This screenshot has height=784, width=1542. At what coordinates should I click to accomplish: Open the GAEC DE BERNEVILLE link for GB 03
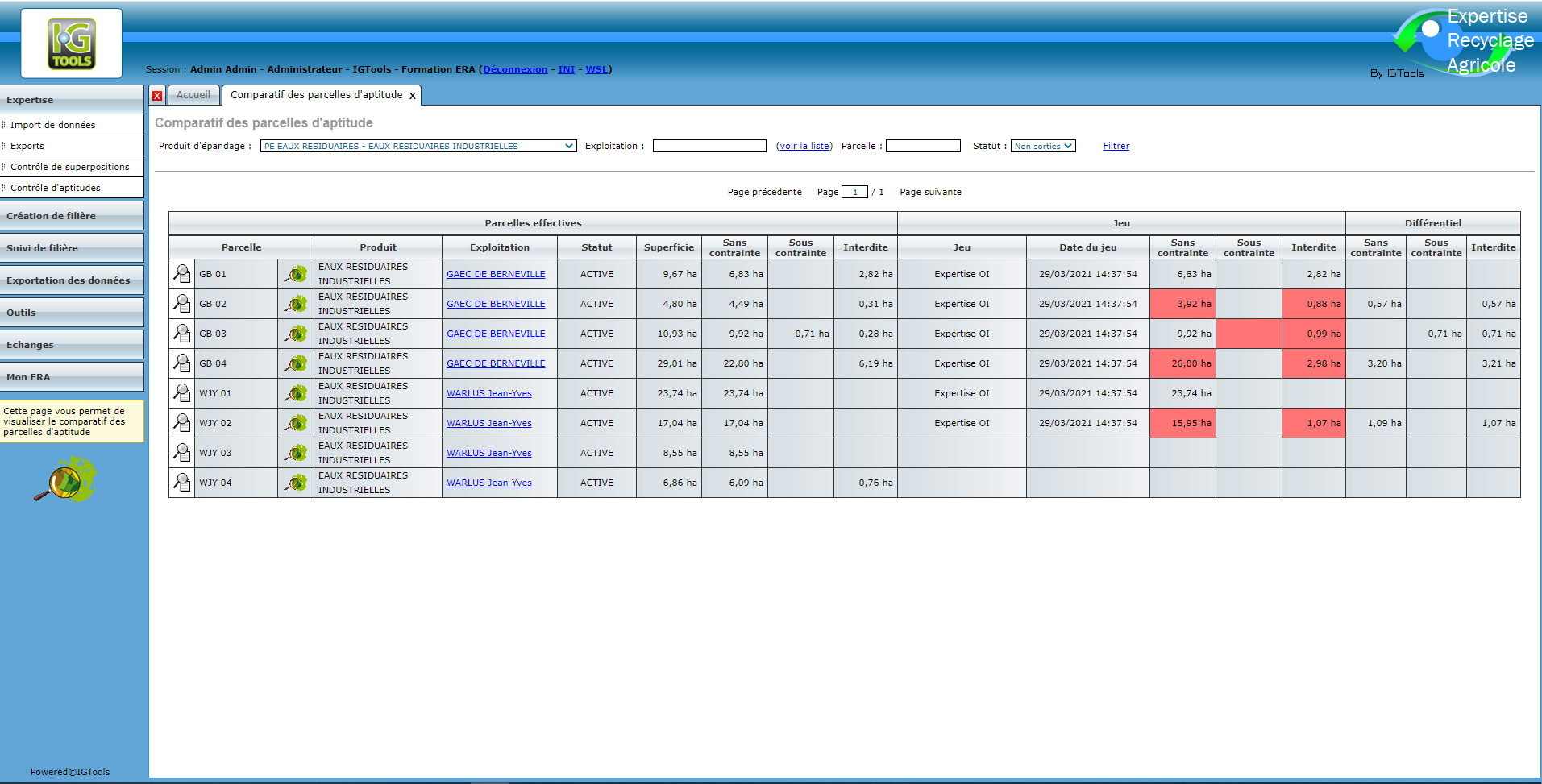496,334
